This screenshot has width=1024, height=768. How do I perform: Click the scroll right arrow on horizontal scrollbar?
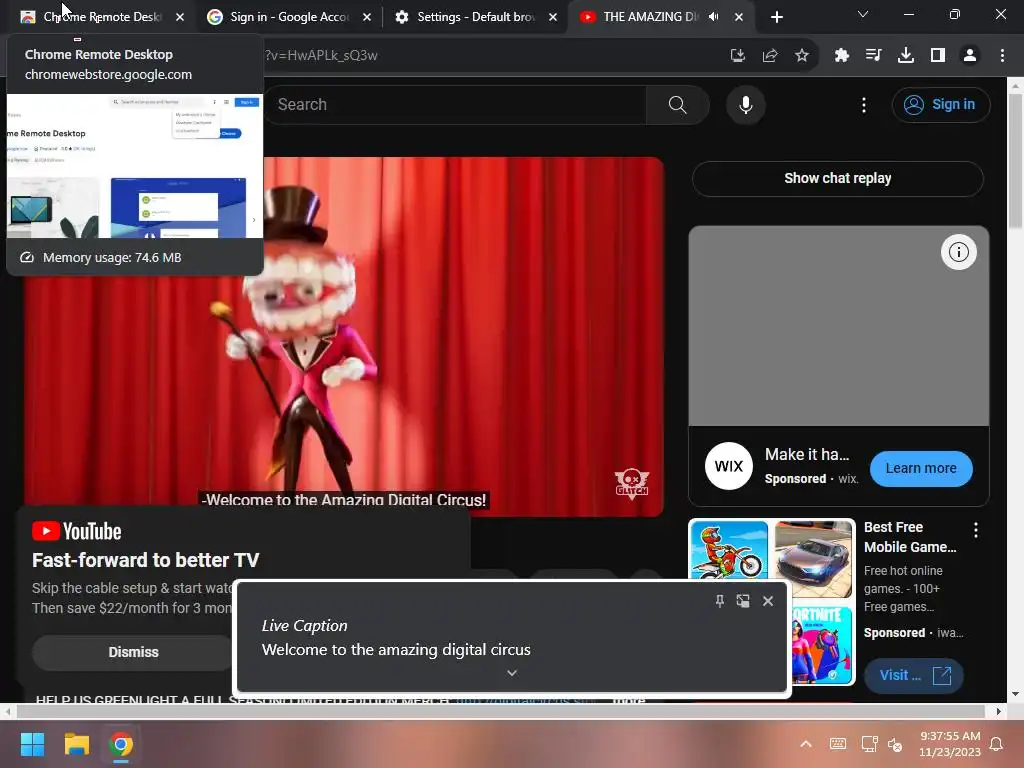tap(999, 711)
